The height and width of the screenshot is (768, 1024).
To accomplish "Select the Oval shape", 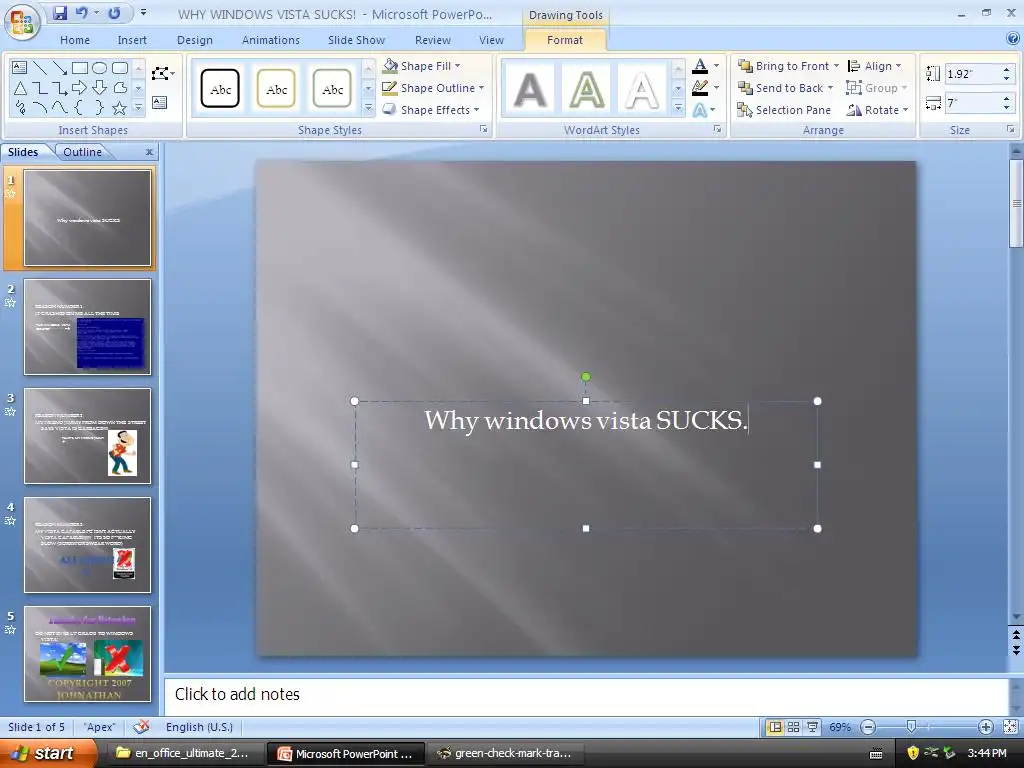I will (x=99, y=68).
